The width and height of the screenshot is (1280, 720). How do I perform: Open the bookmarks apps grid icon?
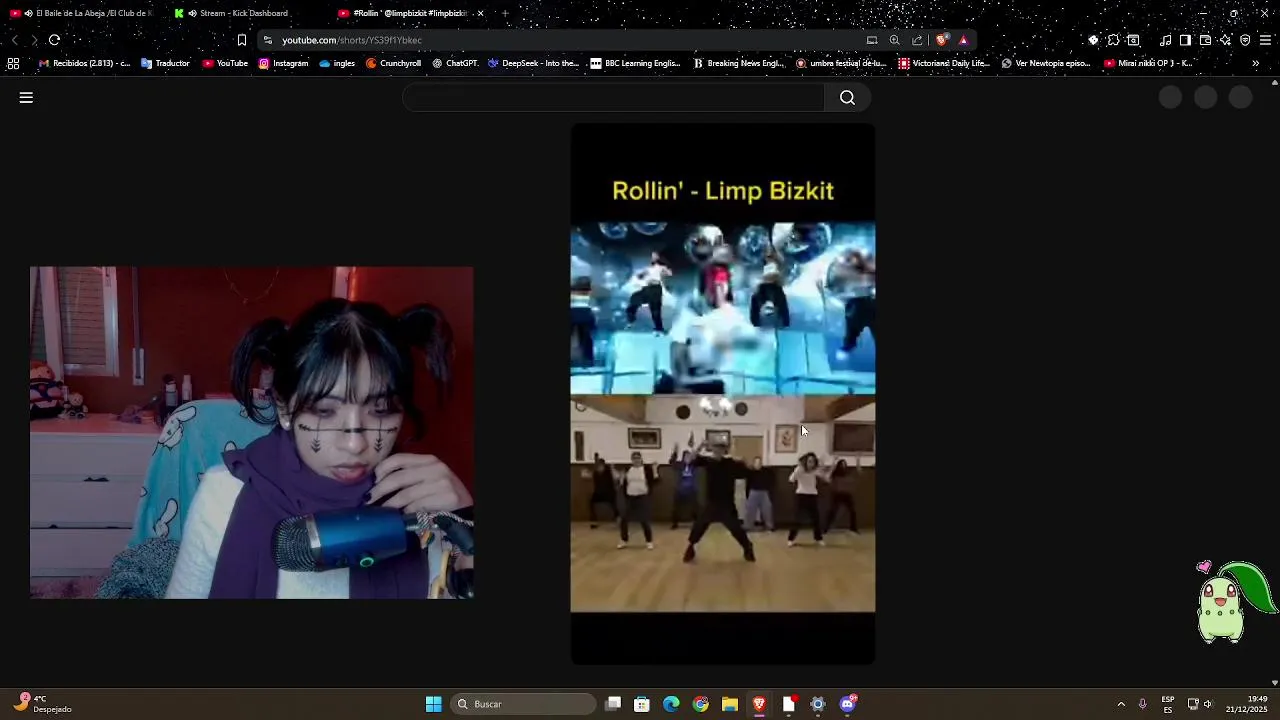pyautogui.click(x=13, y=63)
